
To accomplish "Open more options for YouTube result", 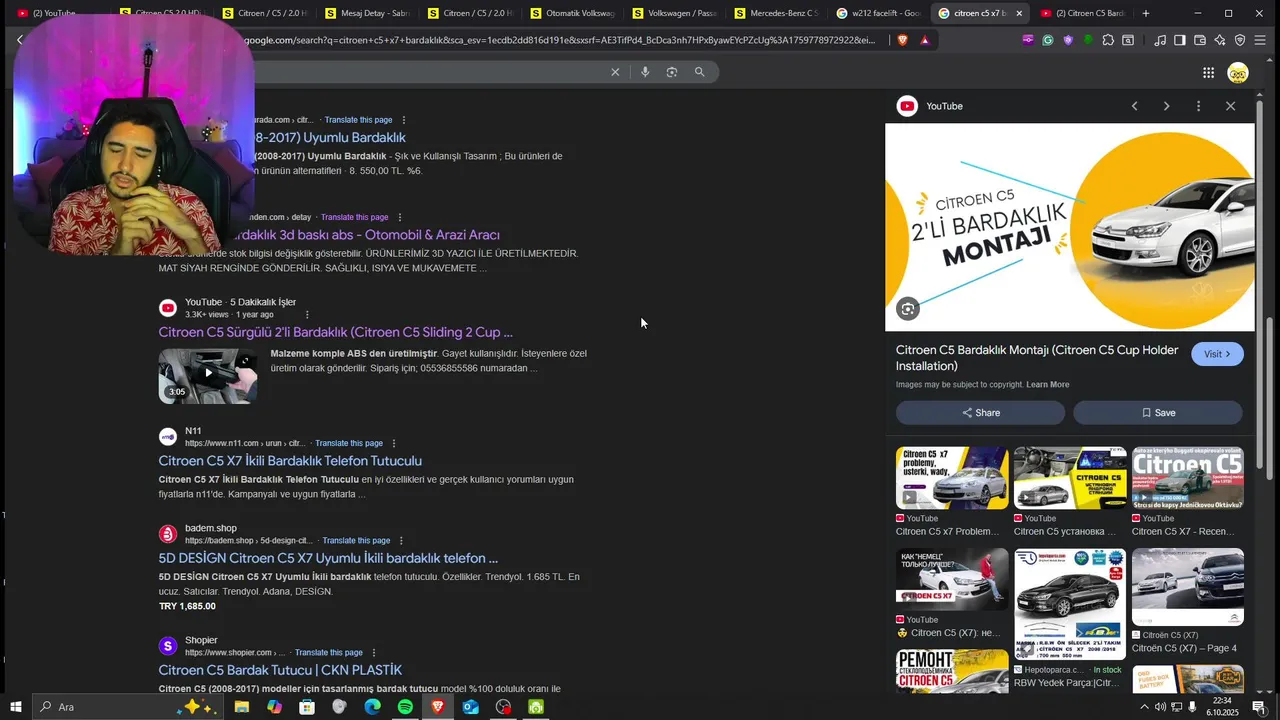I will (x=307, y=314).
